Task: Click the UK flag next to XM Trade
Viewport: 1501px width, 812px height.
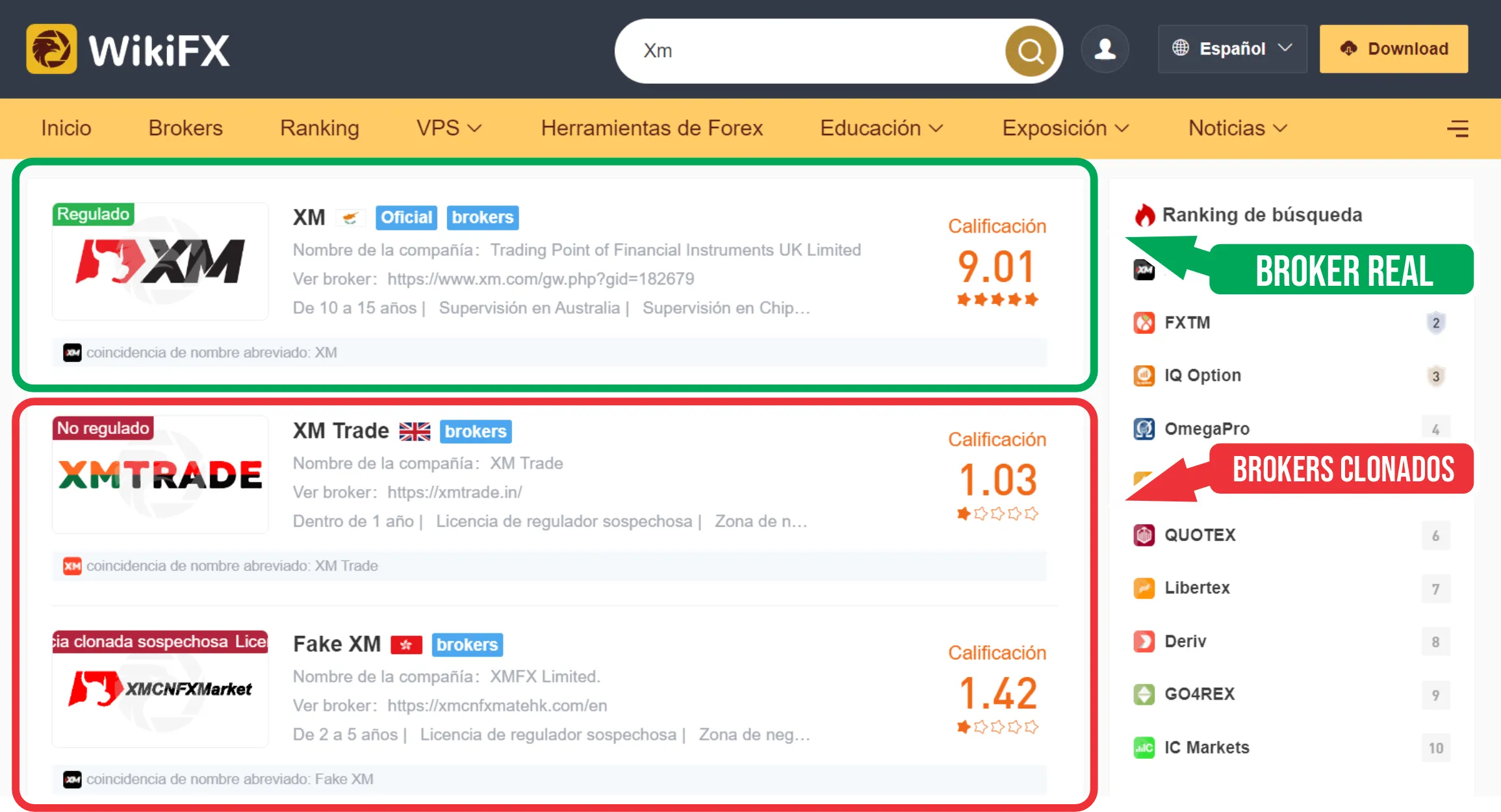Action: [x=415, y=431]
